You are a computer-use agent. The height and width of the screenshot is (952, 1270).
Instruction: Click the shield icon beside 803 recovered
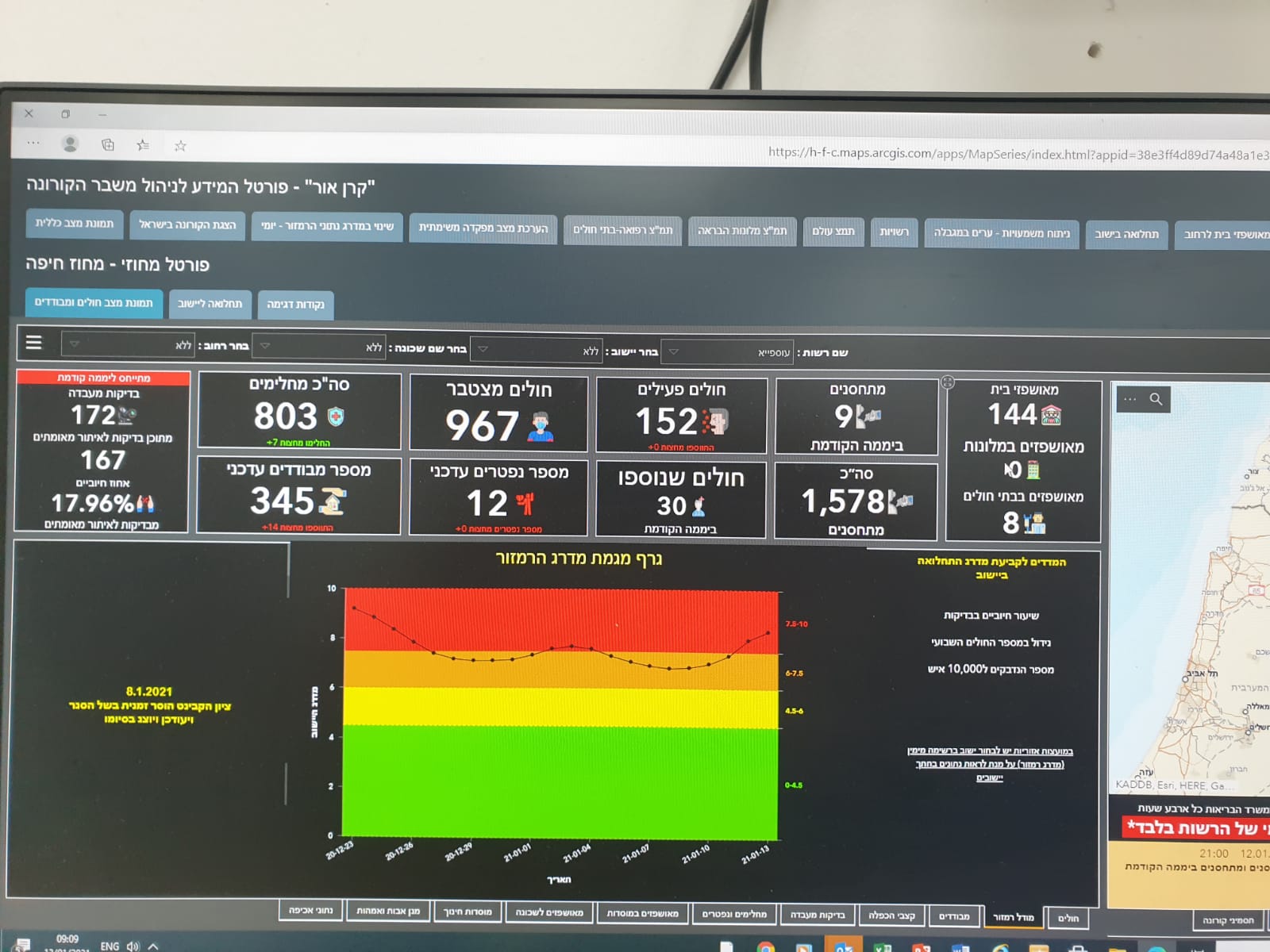336,416
